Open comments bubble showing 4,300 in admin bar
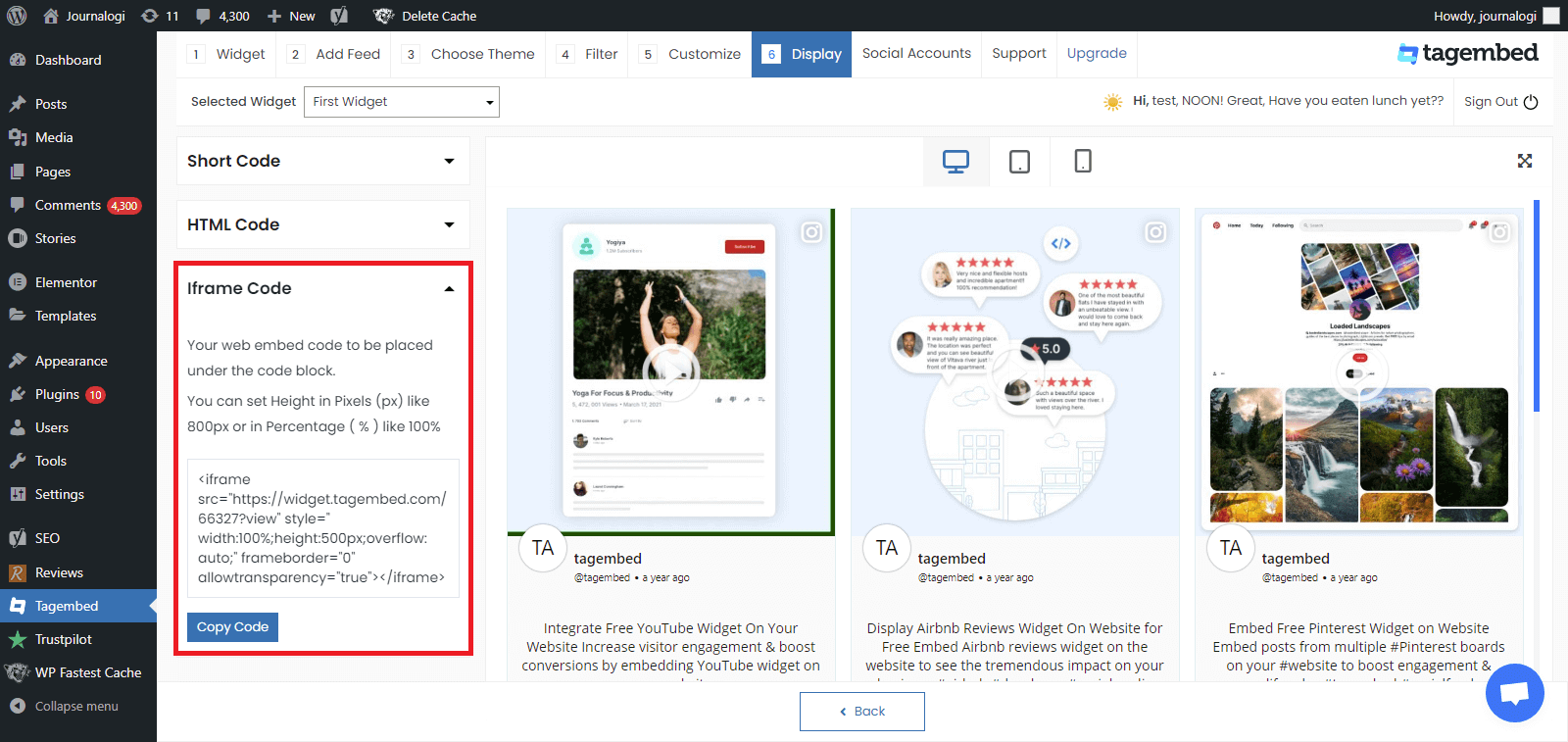Image resolution: width=1568 pixels, height=742 pixels. tap(222, 16)
